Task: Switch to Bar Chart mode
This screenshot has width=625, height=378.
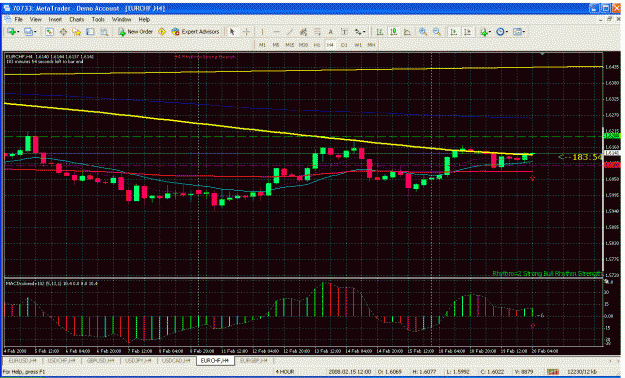Action: (379, 32)
